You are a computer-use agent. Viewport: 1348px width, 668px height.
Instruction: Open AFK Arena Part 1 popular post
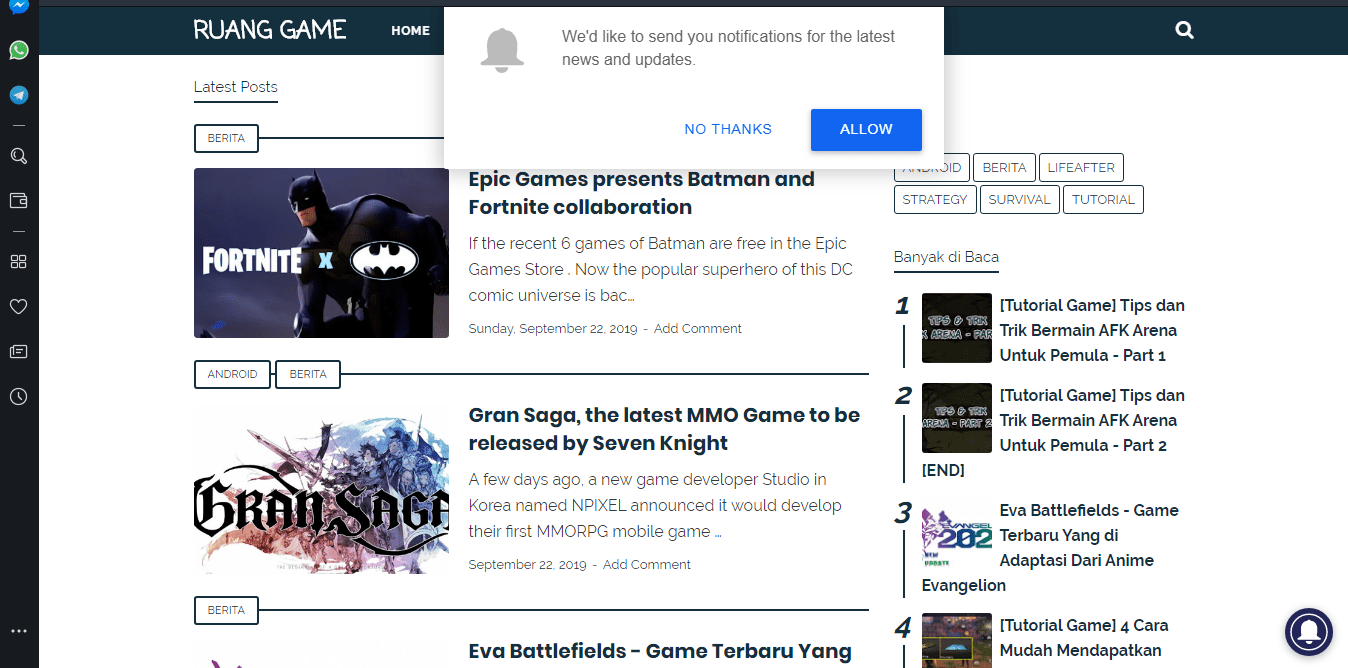coord(1092,330)
